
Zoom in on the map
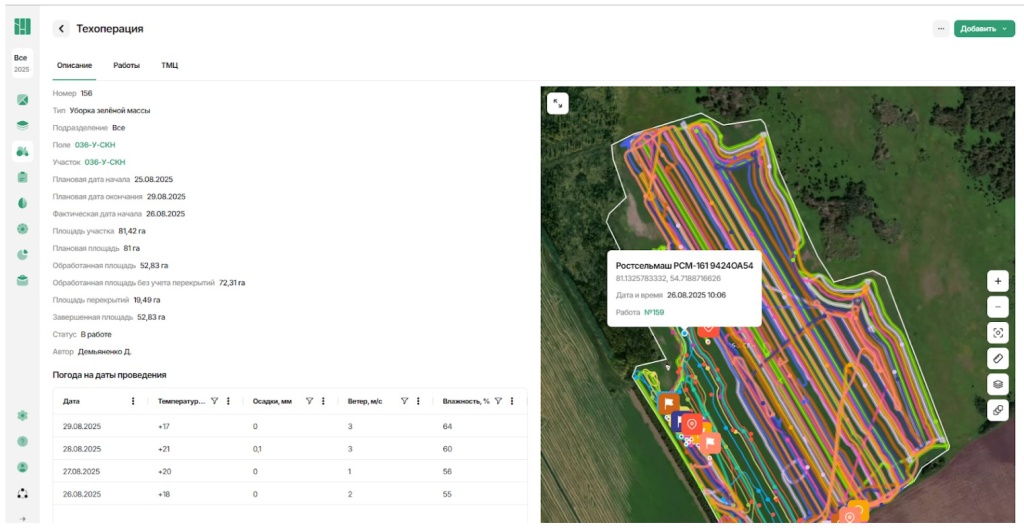[x=997, y=281]
